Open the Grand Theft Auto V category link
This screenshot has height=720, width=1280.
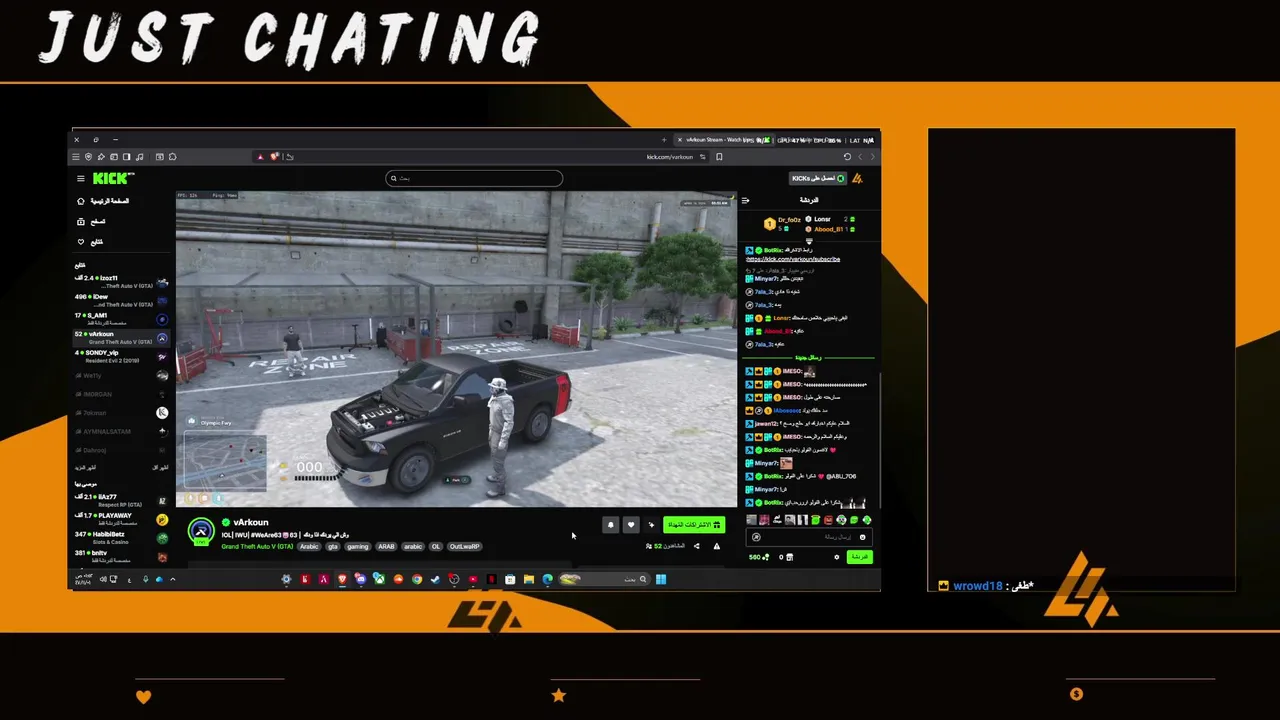(257, 547)
